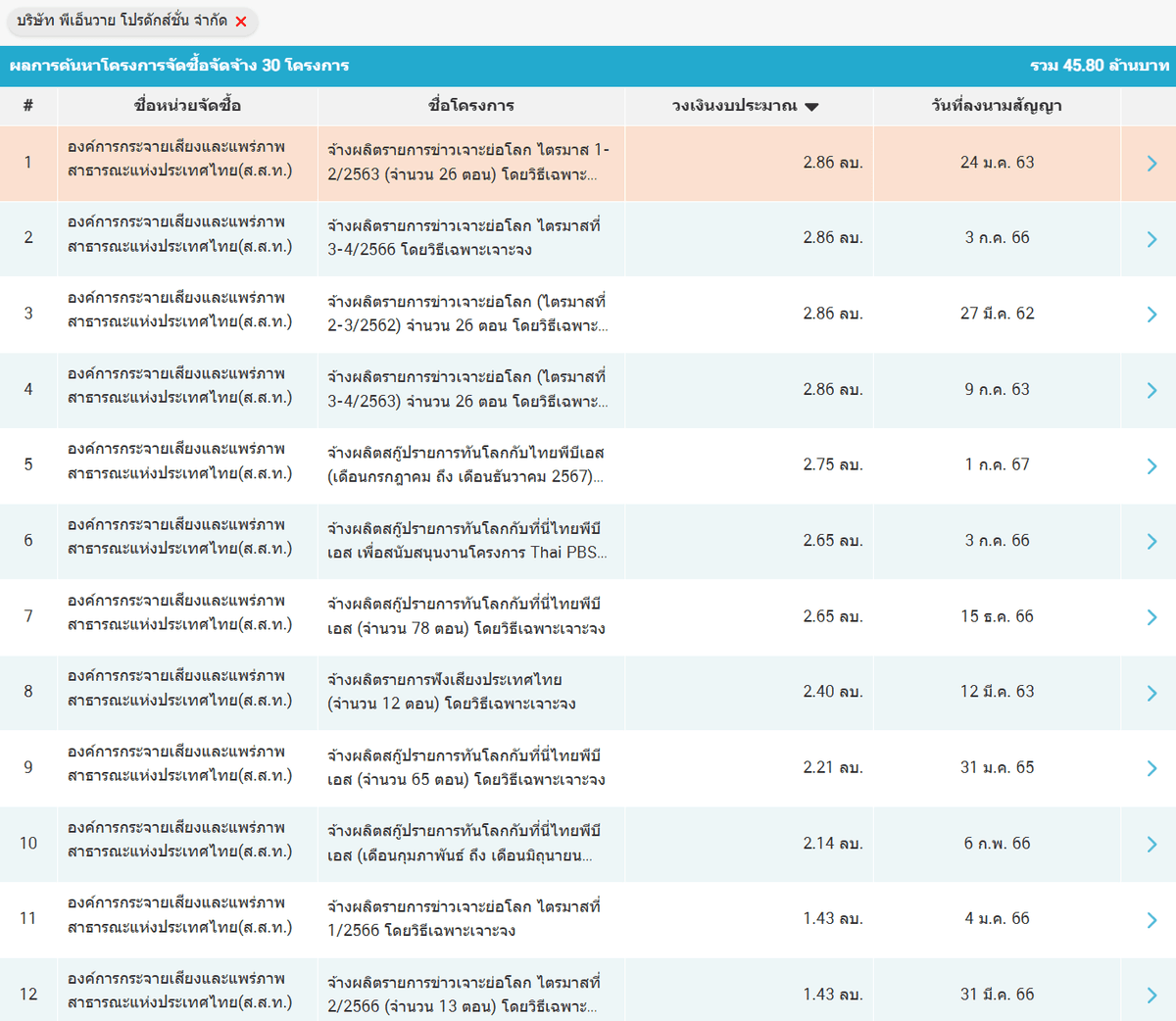
Task: Select the project with จำนวน 65 ตอน
Action: point(466,767)
